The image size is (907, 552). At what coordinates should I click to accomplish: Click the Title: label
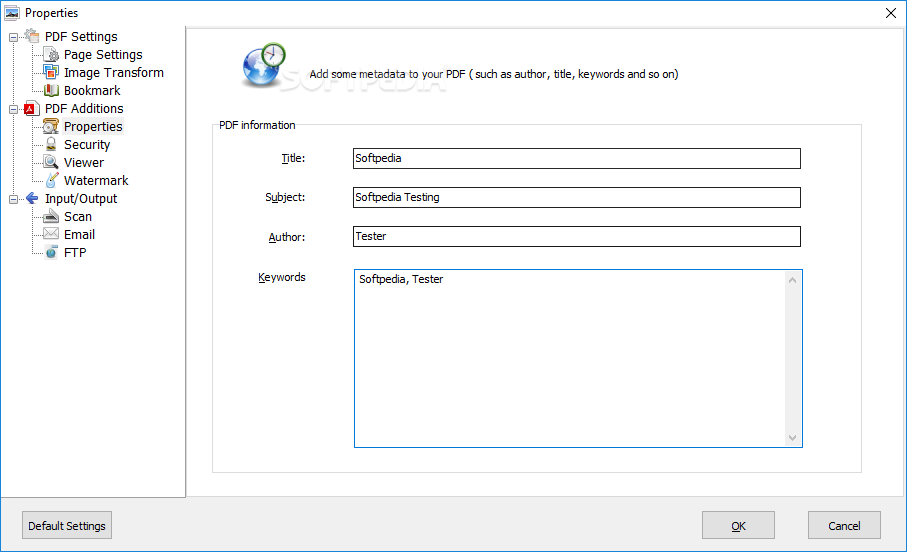point(293,158)
